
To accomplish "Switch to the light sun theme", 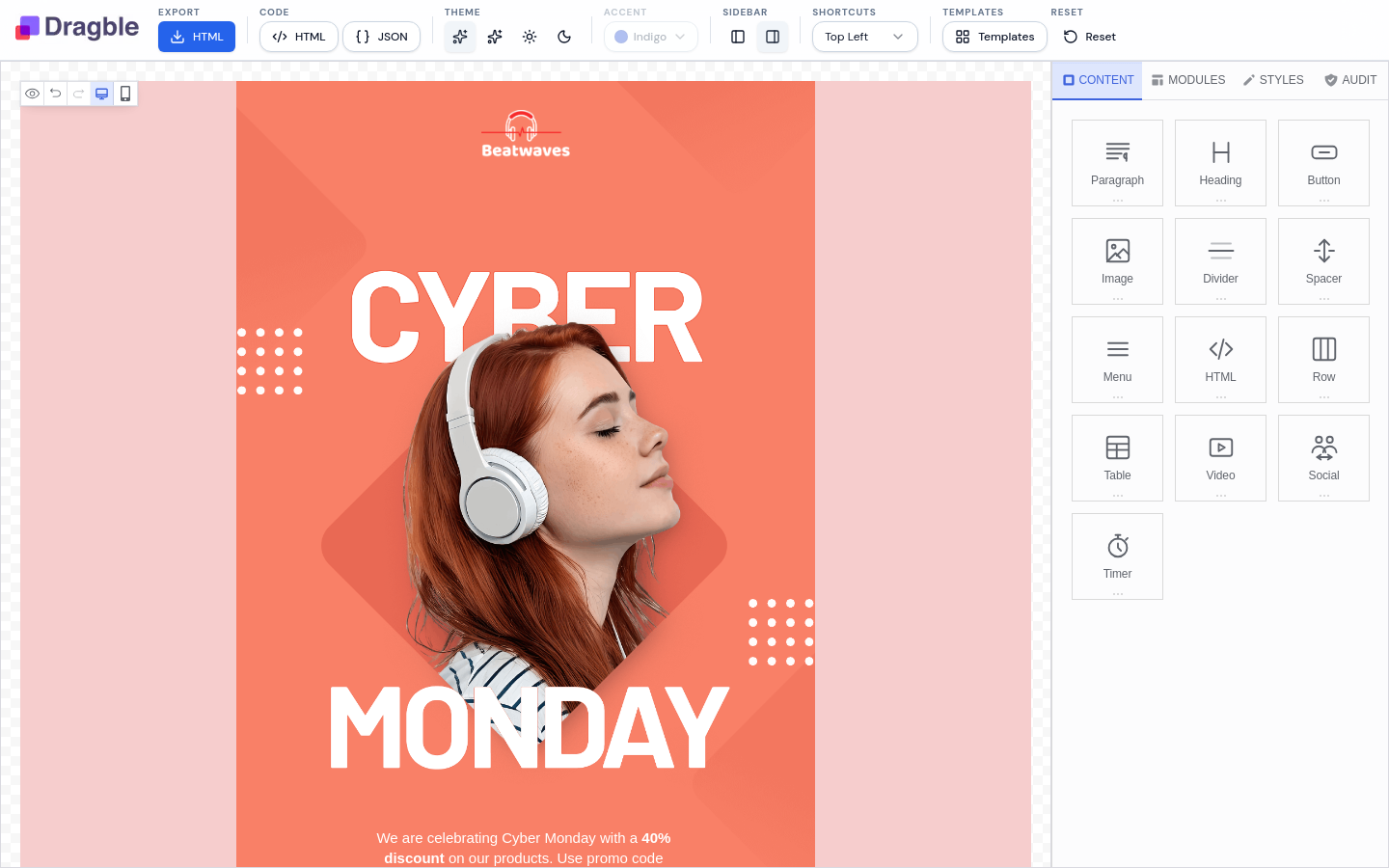I will (530, 37).
